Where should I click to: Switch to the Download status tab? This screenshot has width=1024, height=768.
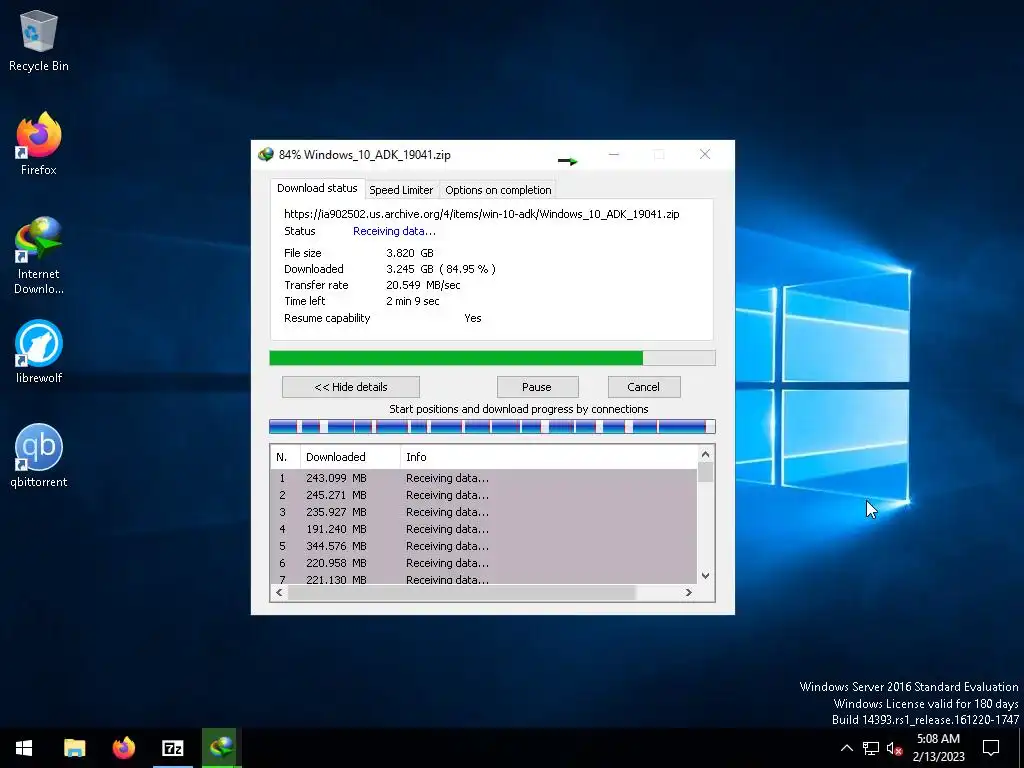317,188
